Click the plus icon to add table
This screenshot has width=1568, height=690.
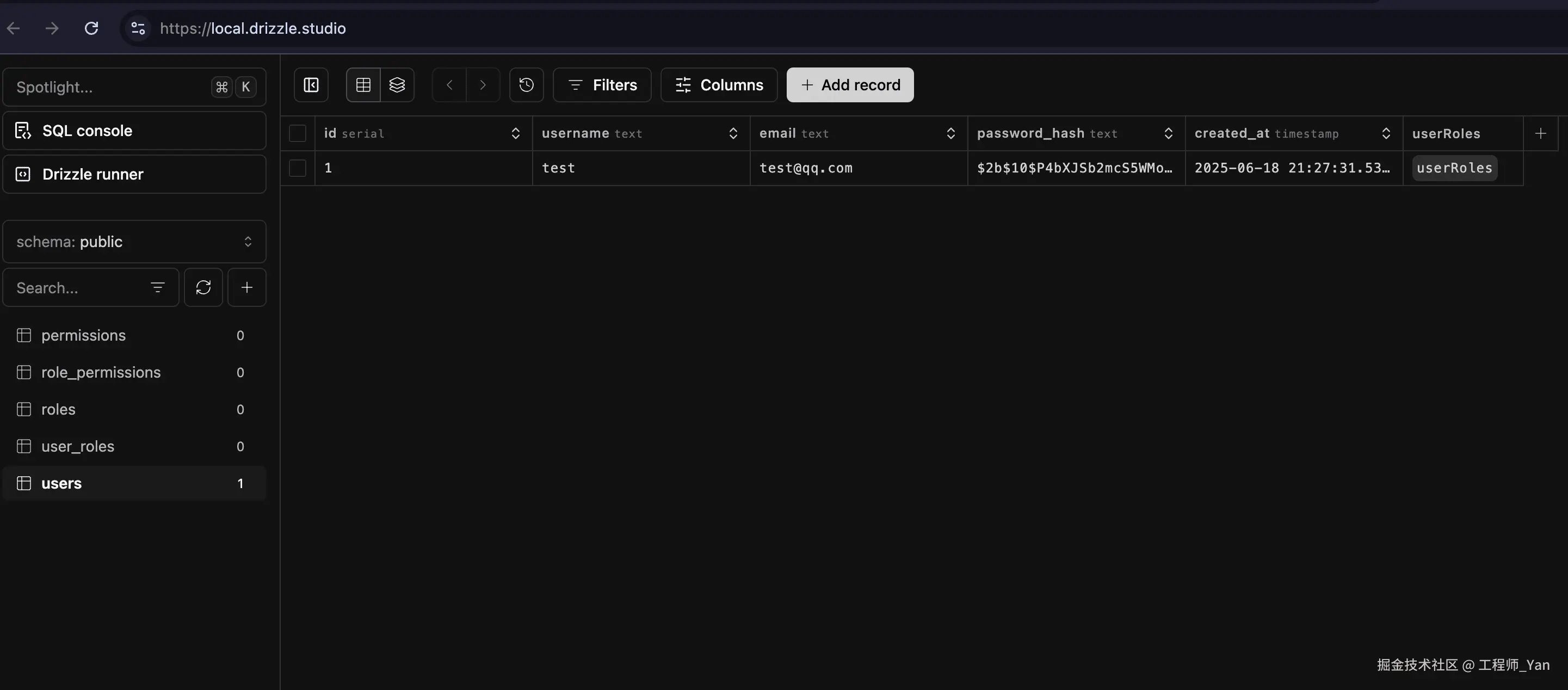pyautogui.click(x=246, y=287)
